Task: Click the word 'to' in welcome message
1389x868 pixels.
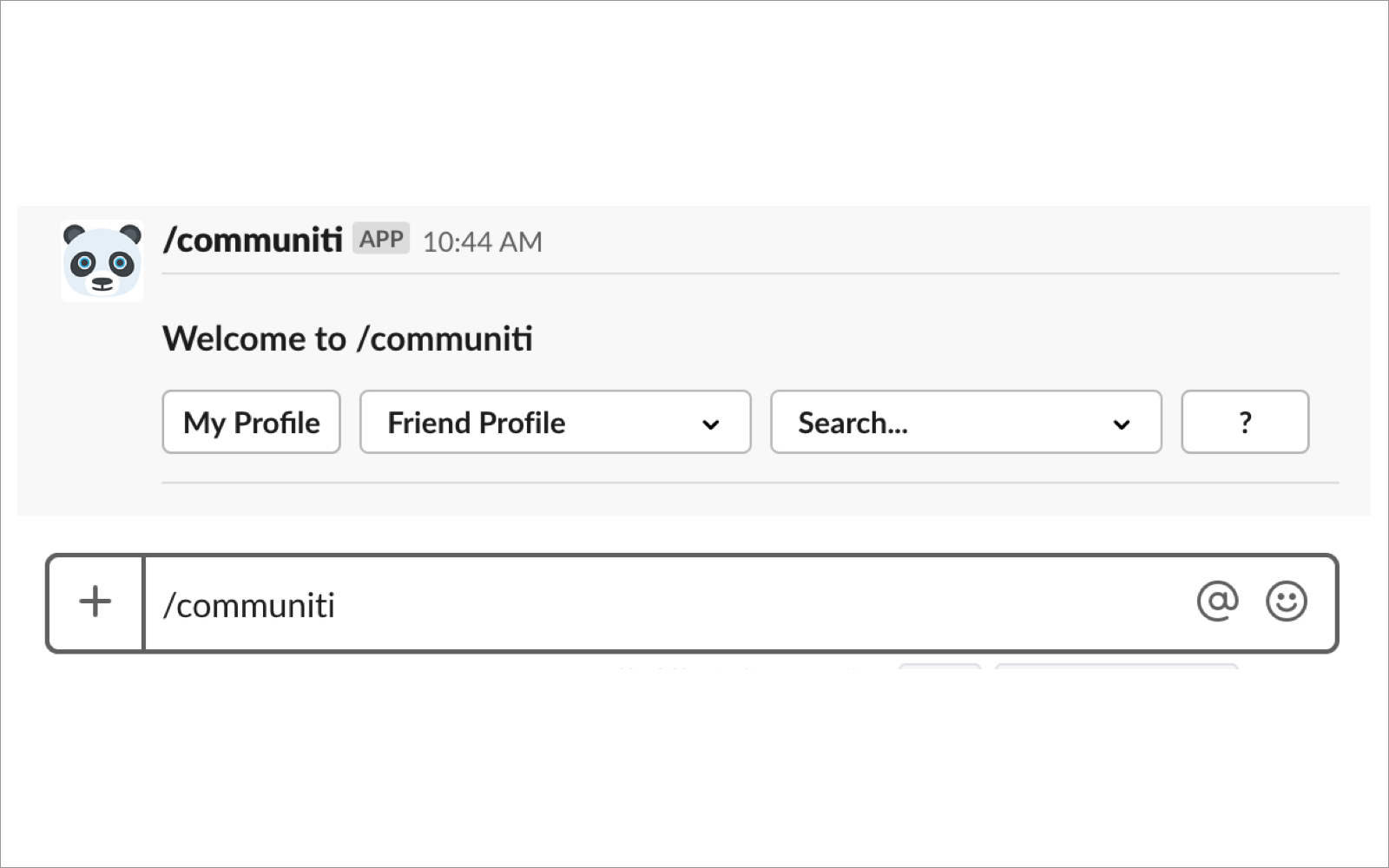Action: coord(331,339)
